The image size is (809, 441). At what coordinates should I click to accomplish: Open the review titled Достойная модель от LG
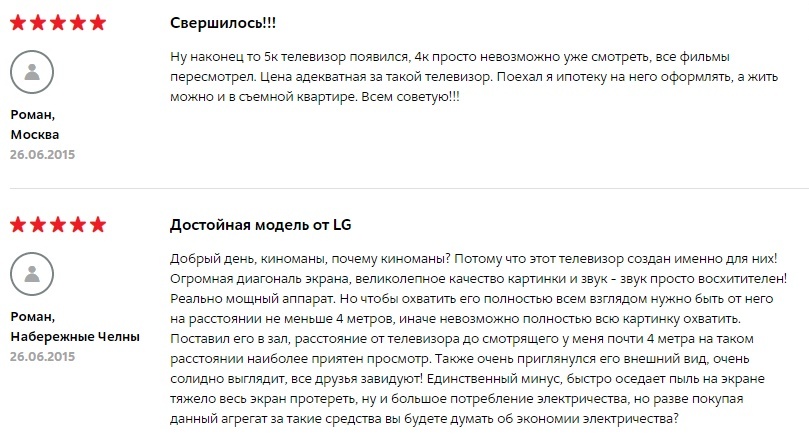[261, 225]
